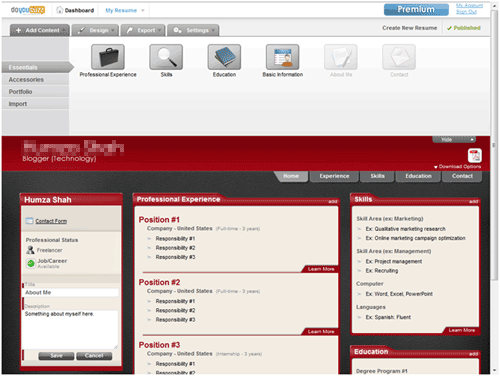The width and height of the screenshot is (500, 376).
Task: Open the Design dropdown
Action: (95, 30)
